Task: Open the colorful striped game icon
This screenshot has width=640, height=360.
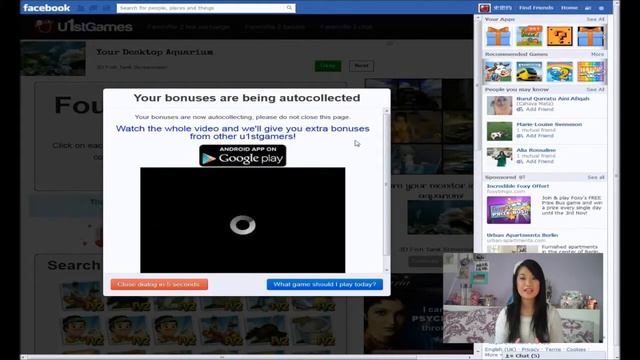Action: (x=590, y=72)
